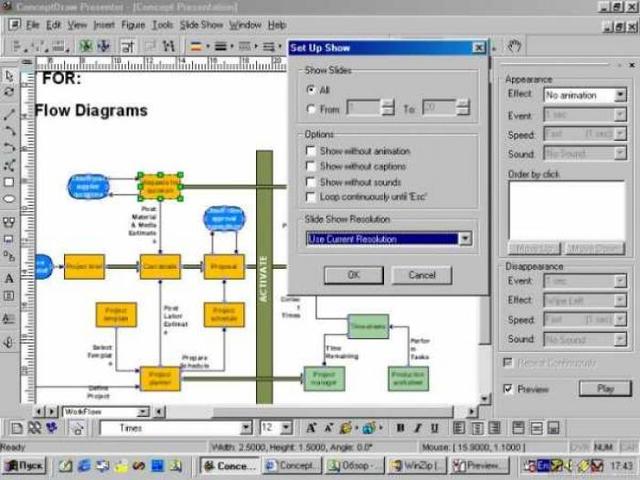Screen dimensions: 640x480
Task: Enable Loop continuously until Esc
Action: [x=311, y=197]
